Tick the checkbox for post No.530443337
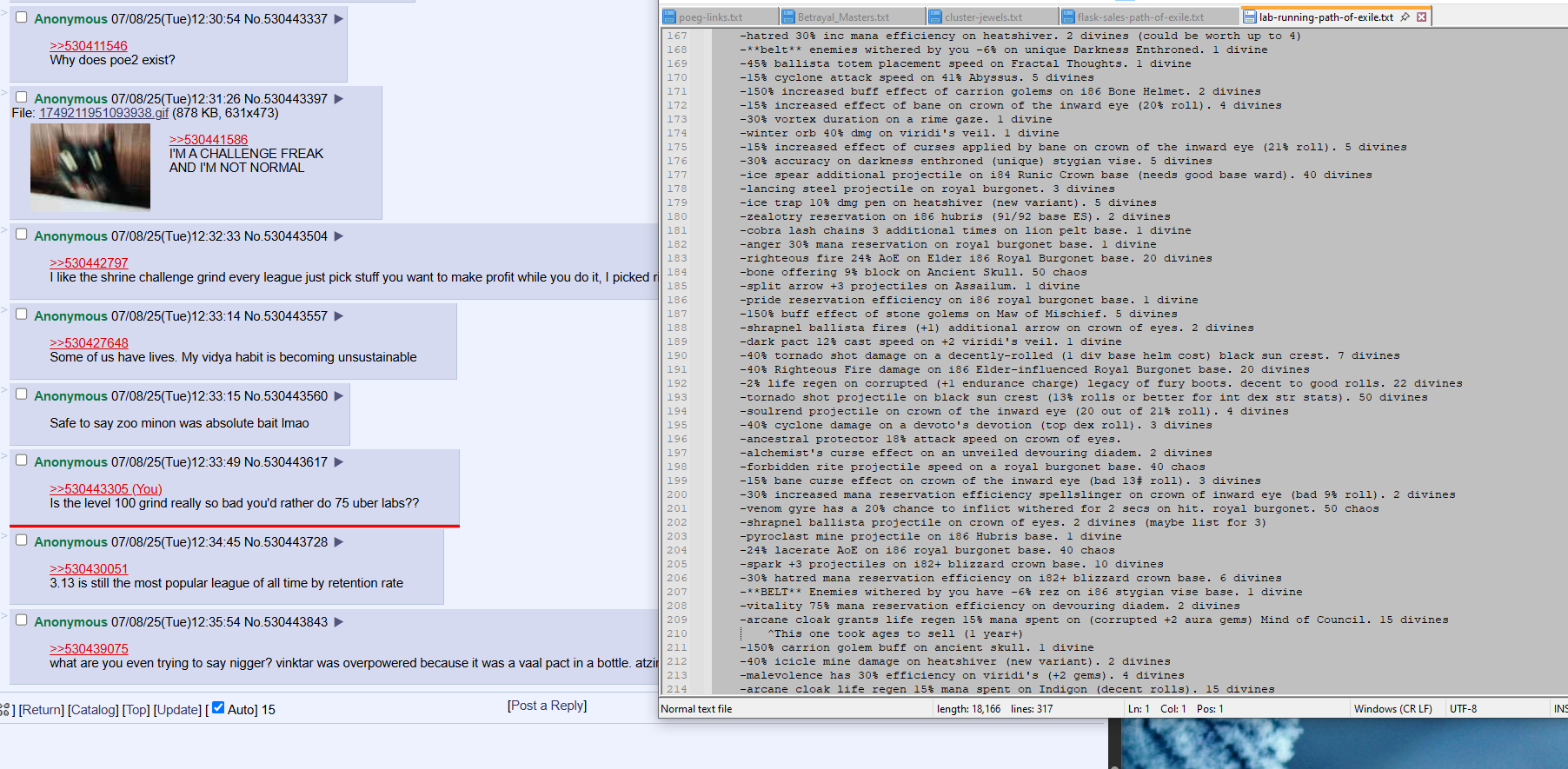 [22, 17]
